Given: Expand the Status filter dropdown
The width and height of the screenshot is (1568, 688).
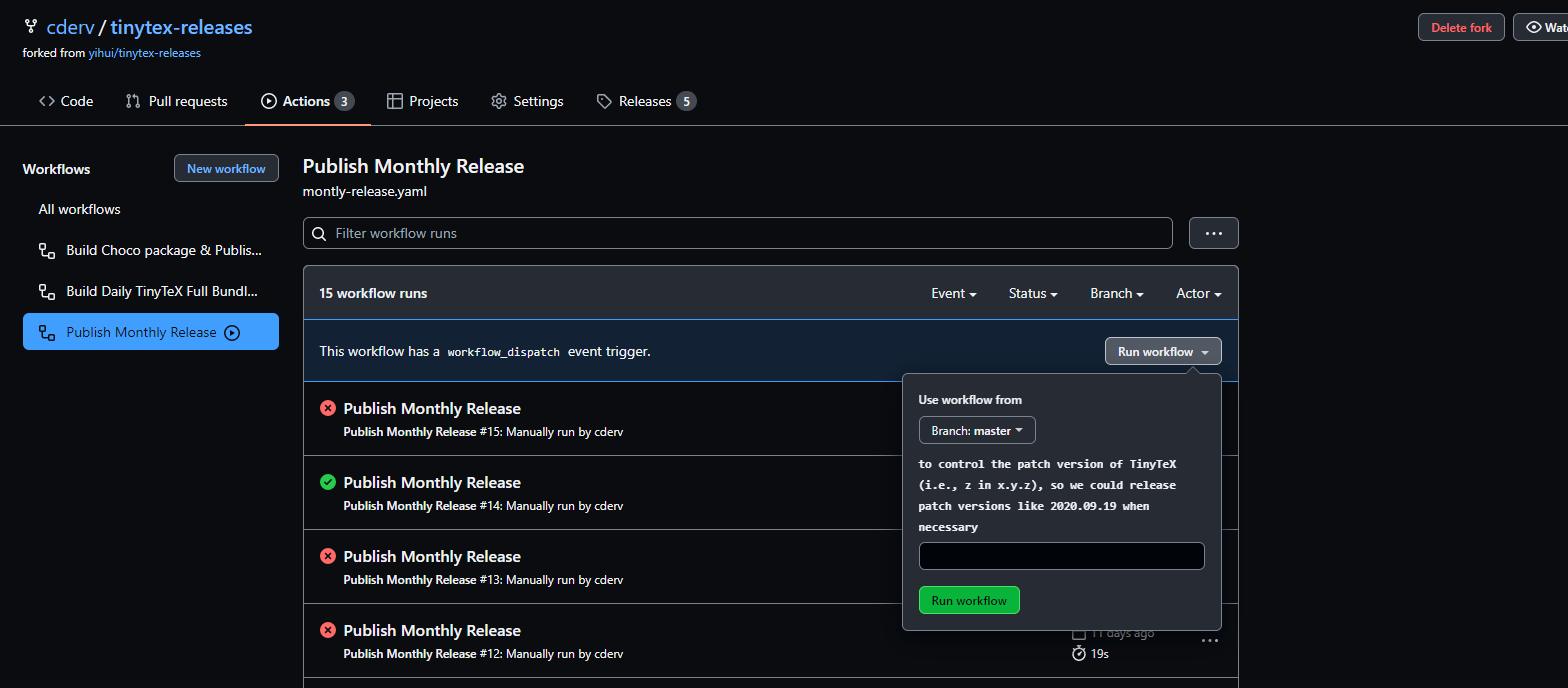Looking at the screenshot, I should [x=1034, y=293].
